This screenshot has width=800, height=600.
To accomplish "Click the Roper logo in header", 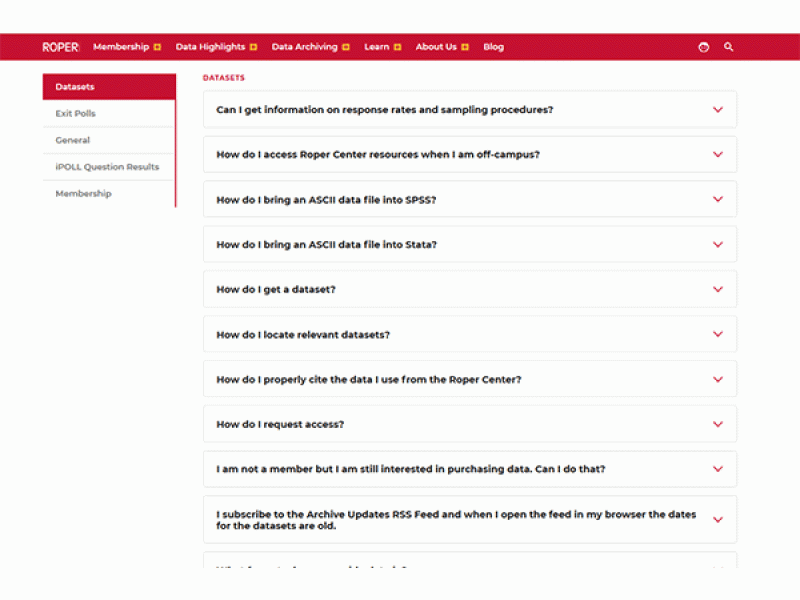I will [61, 47].
